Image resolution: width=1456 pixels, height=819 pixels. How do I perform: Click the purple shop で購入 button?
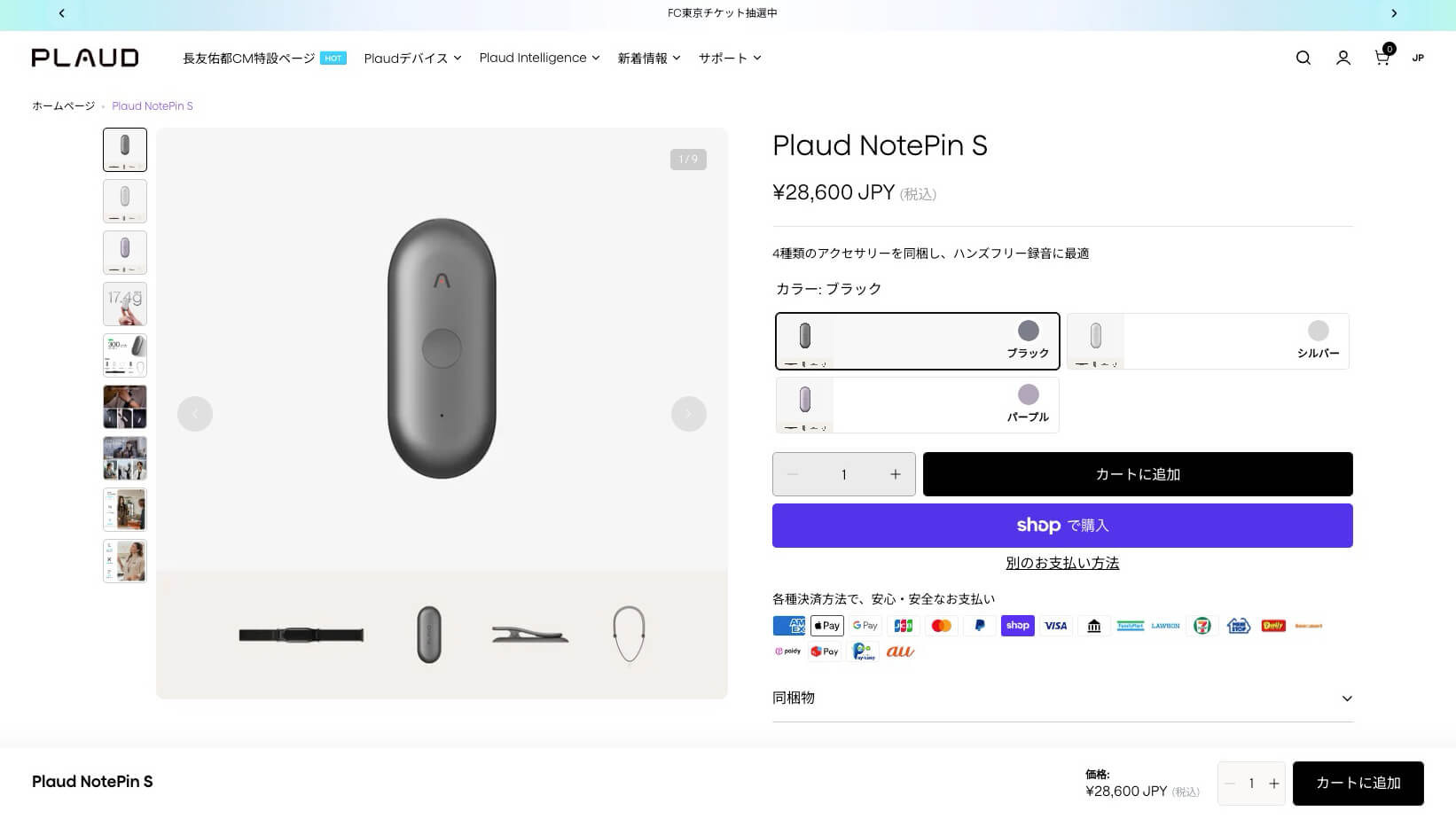point(1062,526)
